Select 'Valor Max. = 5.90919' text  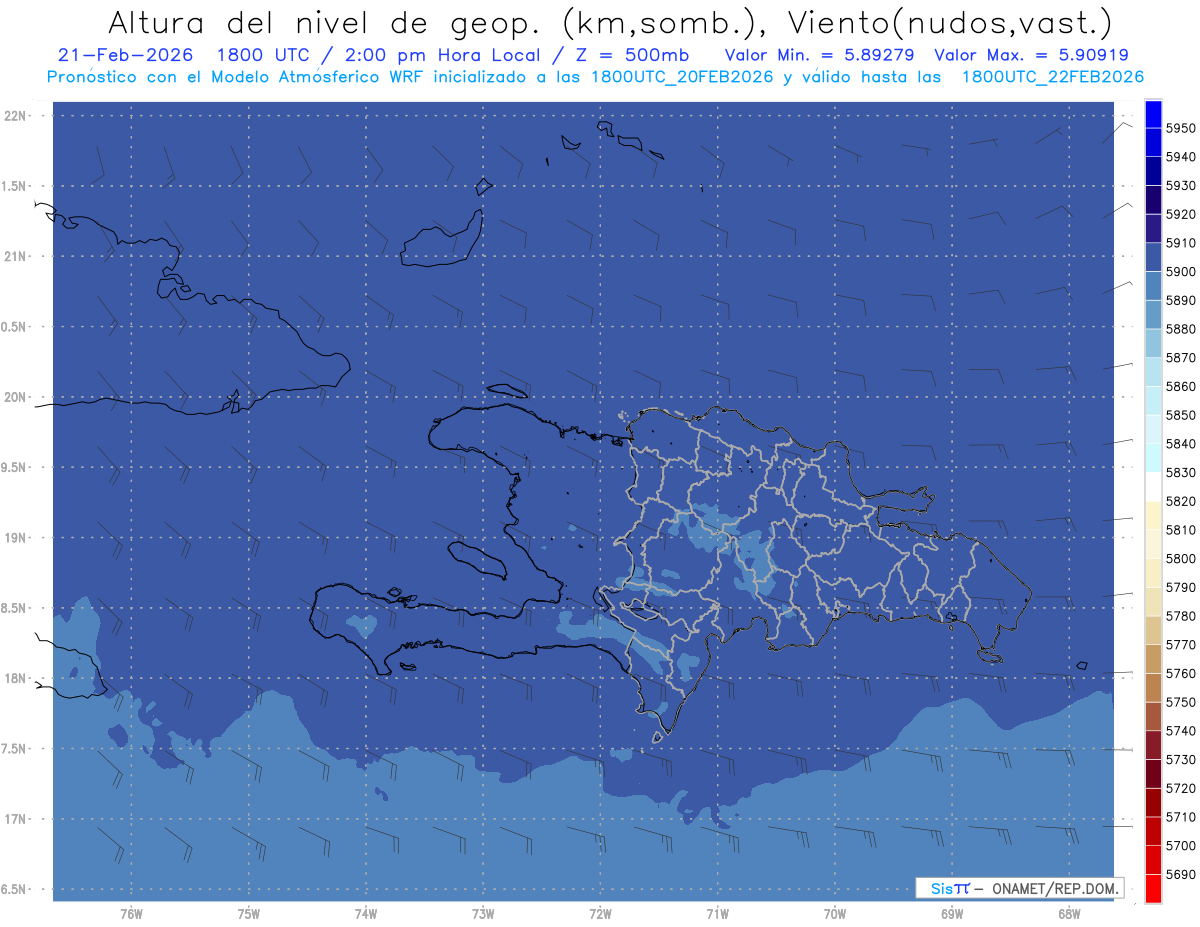pyautogui.click(x=1031, y=55)
